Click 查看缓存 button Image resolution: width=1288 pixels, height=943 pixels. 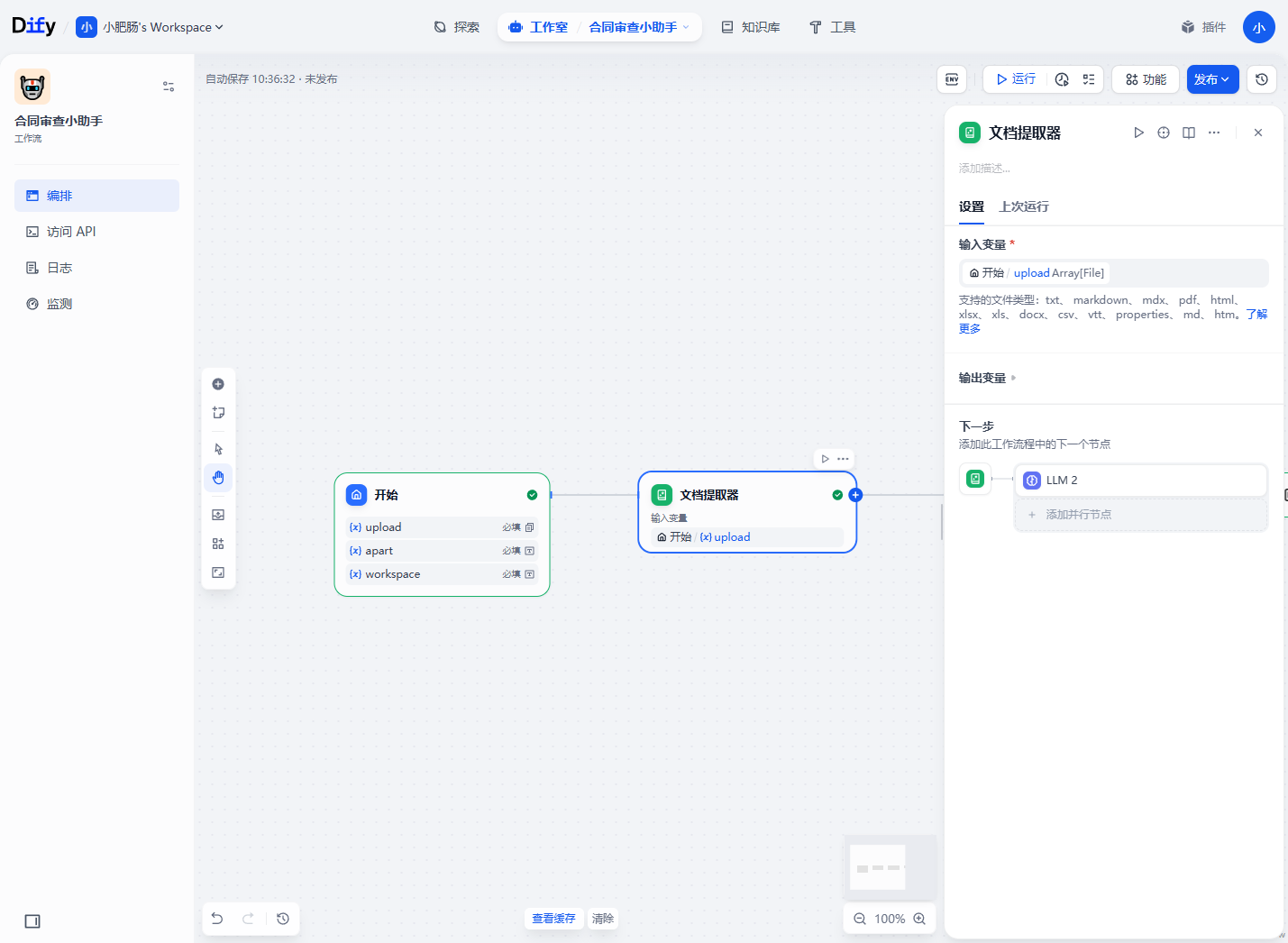click(x=553, y=919)
